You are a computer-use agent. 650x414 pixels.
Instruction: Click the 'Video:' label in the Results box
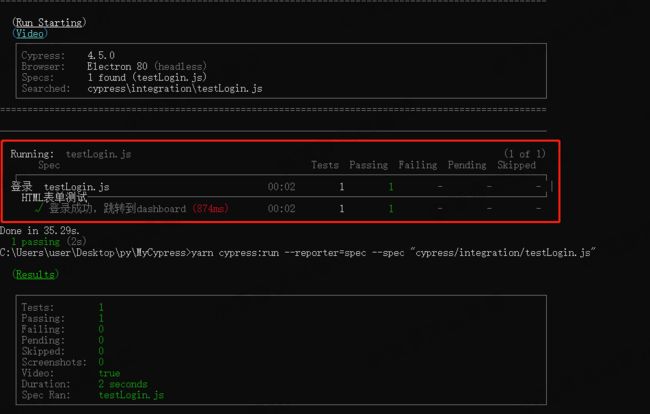(38, 373)
